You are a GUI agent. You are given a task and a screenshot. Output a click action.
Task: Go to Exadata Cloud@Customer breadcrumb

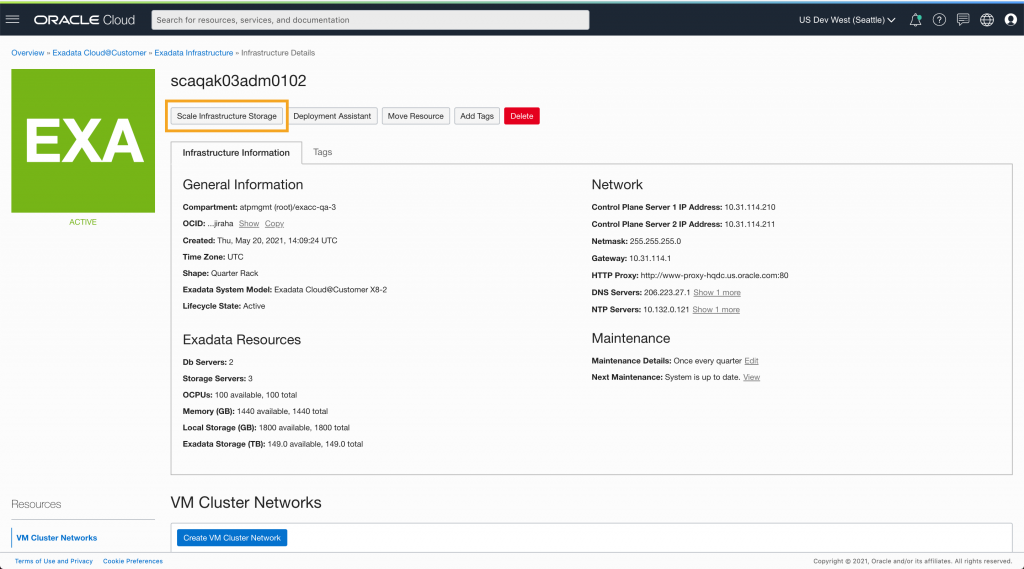99,53
